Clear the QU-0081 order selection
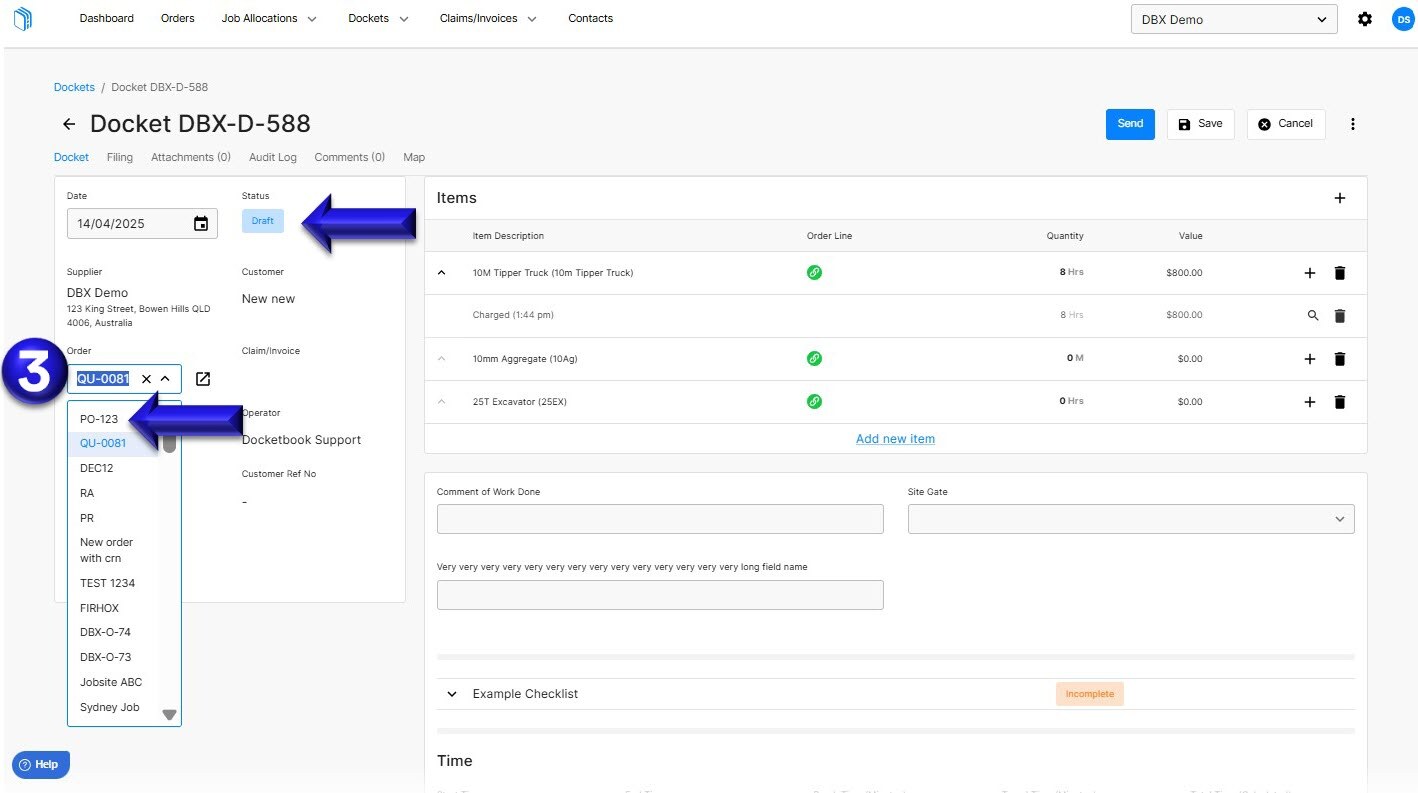 tap(146, 379)
